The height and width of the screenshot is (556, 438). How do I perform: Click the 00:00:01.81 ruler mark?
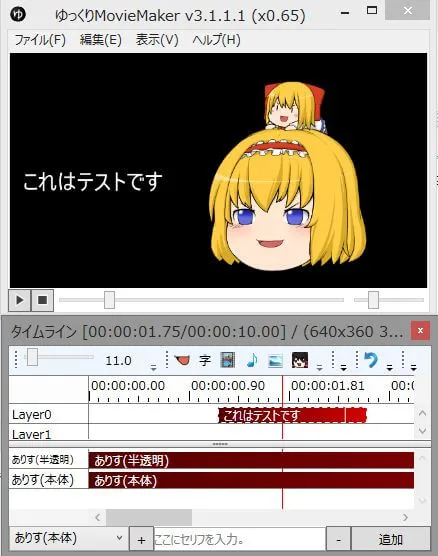click(x=328, y=385)
